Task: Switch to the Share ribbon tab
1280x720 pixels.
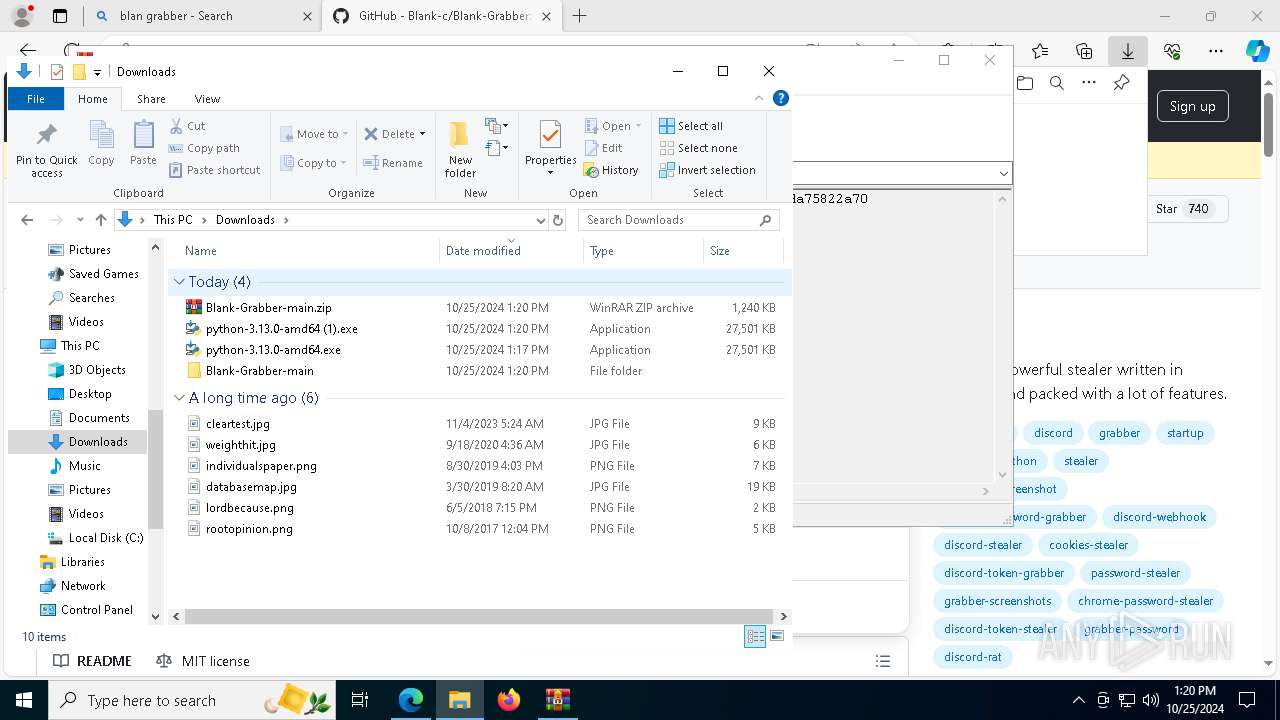Action: coord(151,99)
